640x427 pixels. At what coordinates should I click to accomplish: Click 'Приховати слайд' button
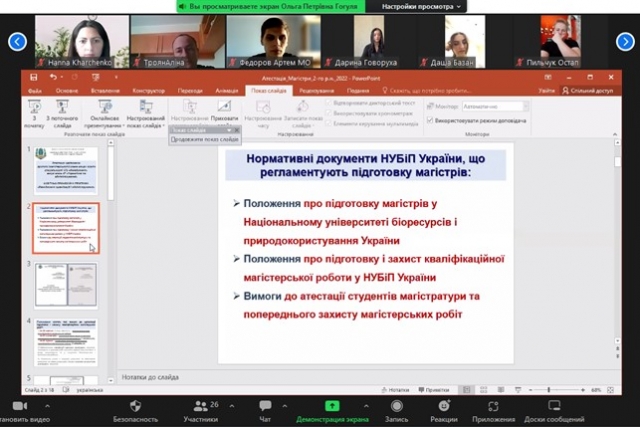pyautogui.click(x=224, y=111)
